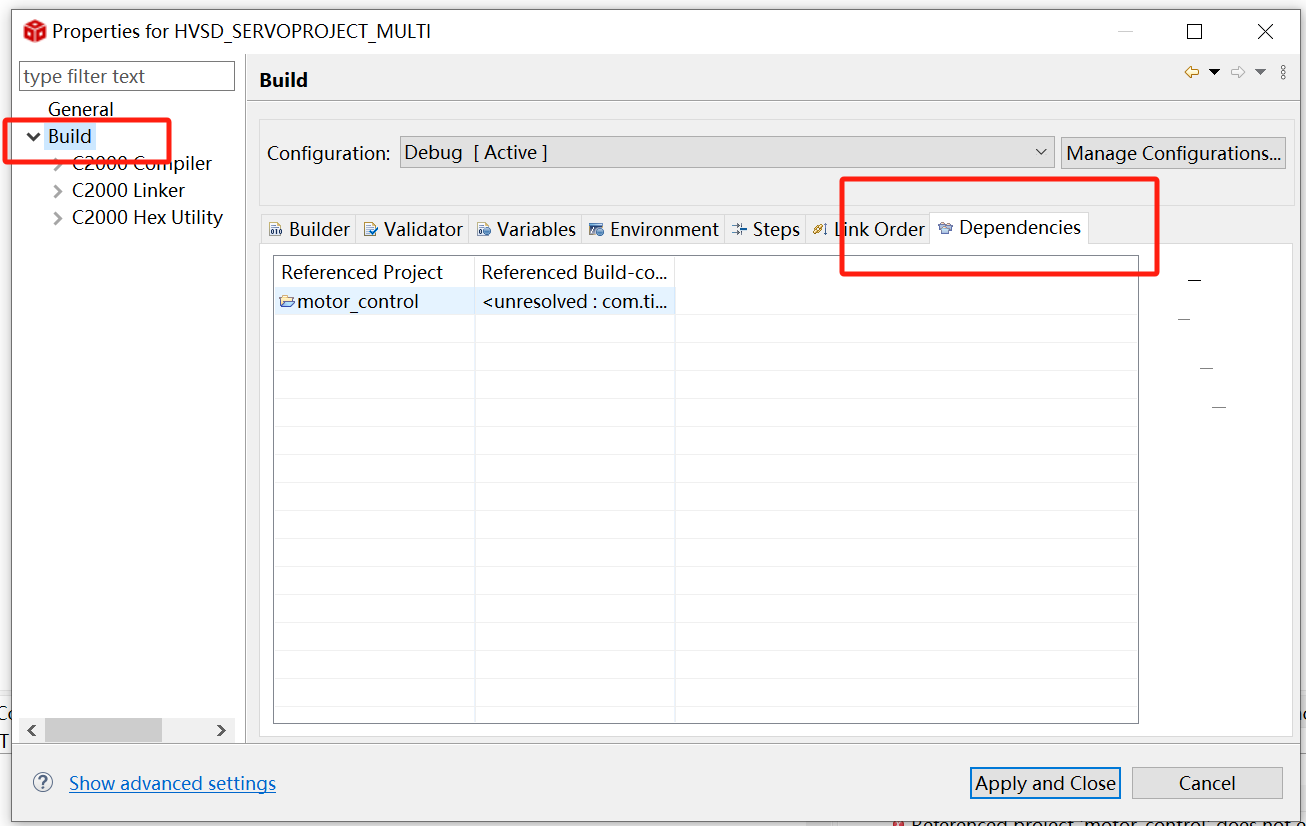Select General in the properties tree
1306x826 pixels.
point(80,109)
